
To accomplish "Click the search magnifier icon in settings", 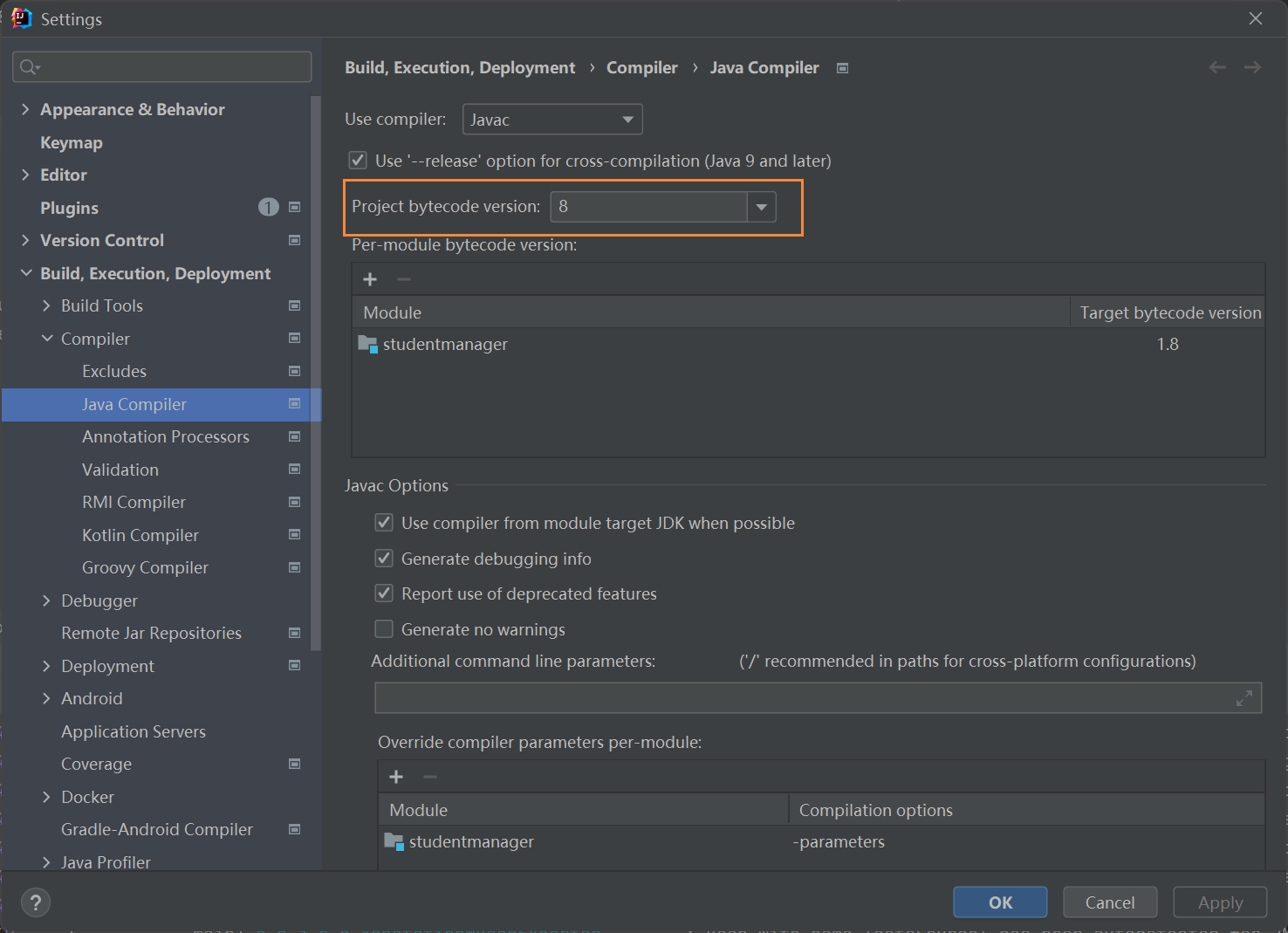I will [x=29, y=67].
